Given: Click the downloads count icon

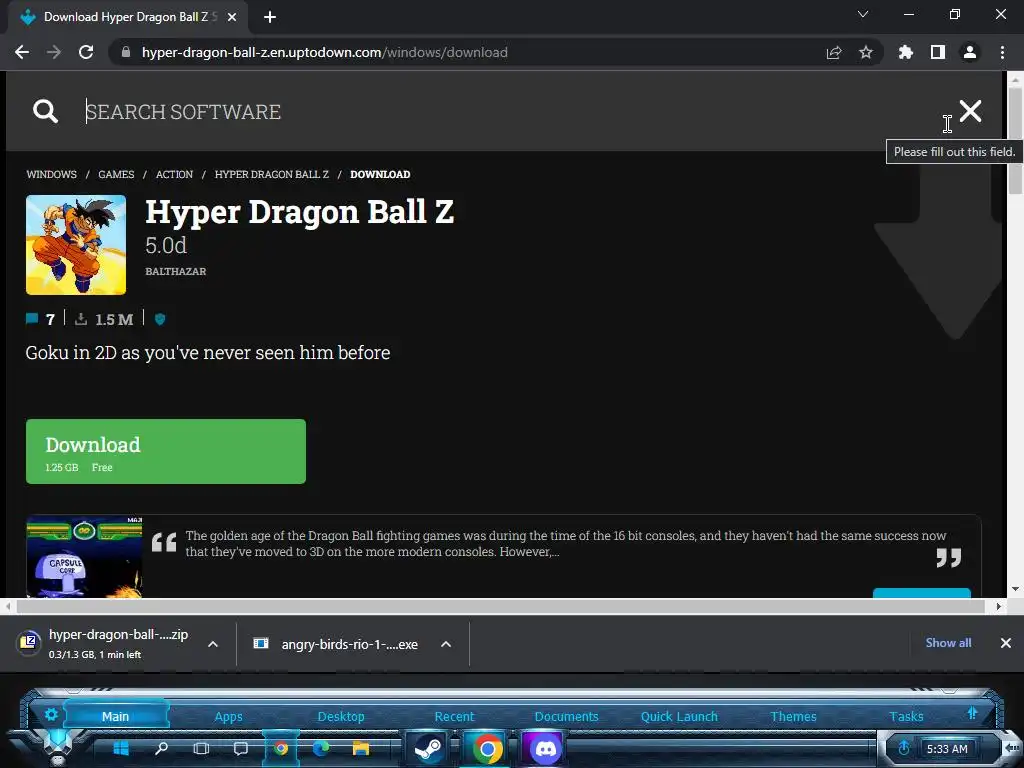Looking at the screenshot, I should [x=81, y=319].
